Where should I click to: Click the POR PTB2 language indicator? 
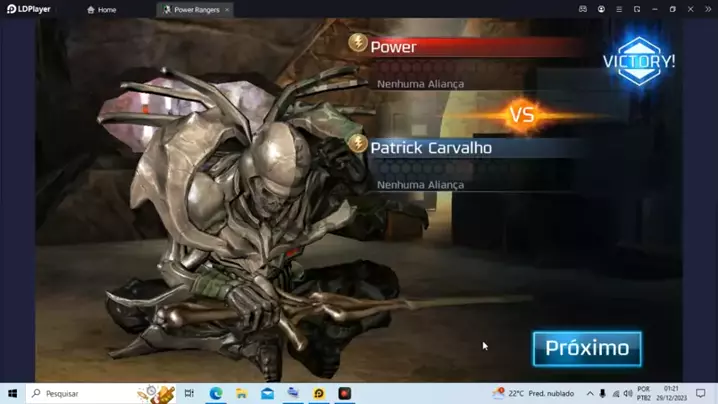[x=643, y=393]
